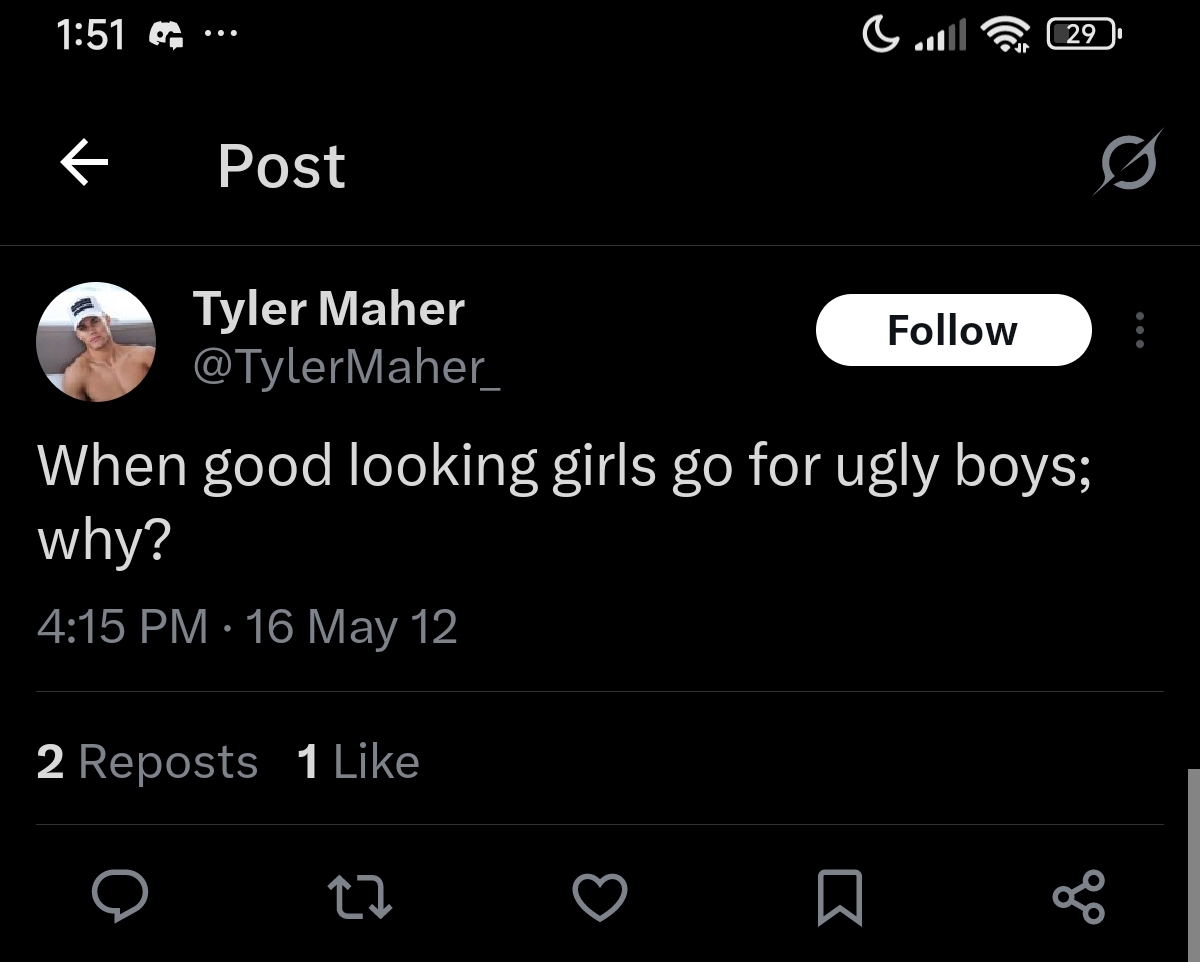Follow Tyler Maher
Screen dimensions: 1200x962
(952, 330)
